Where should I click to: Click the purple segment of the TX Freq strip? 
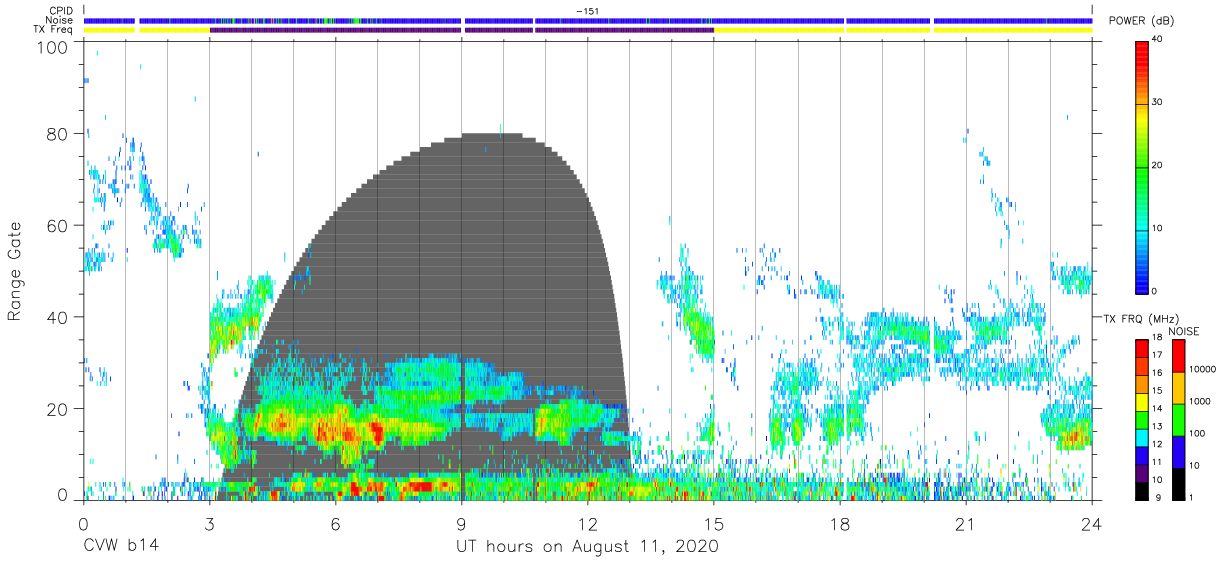click(x=461, y=30)
